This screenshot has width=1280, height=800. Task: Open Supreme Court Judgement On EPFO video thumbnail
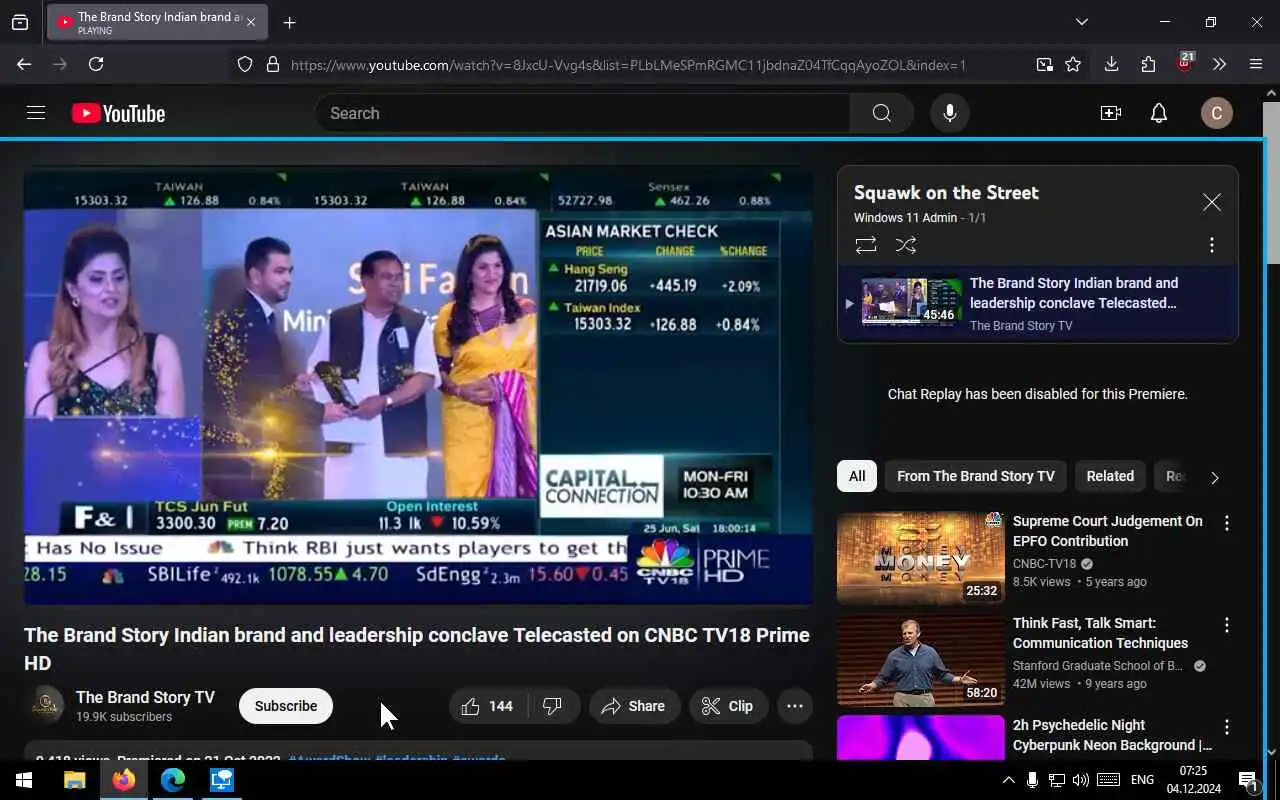pyautogui.click(x=921, y=558)
